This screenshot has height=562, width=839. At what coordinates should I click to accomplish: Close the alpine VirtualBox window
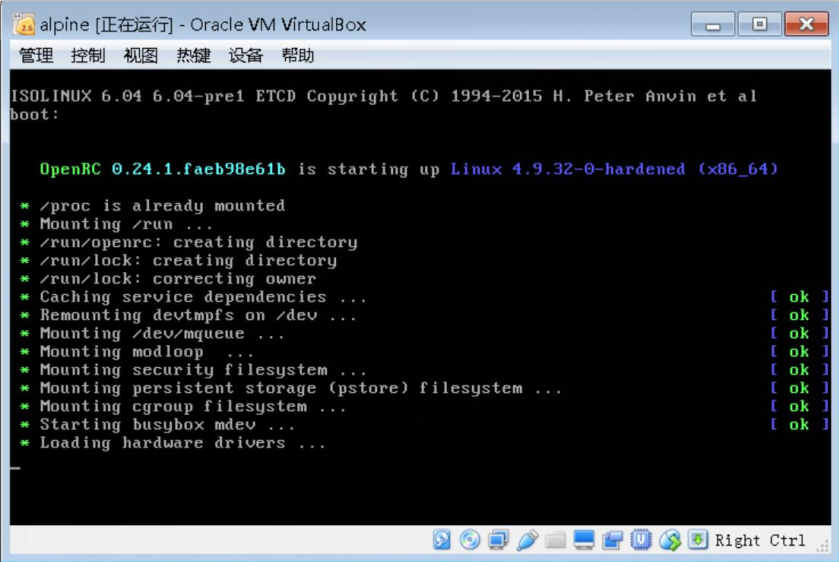pos(806,25)
